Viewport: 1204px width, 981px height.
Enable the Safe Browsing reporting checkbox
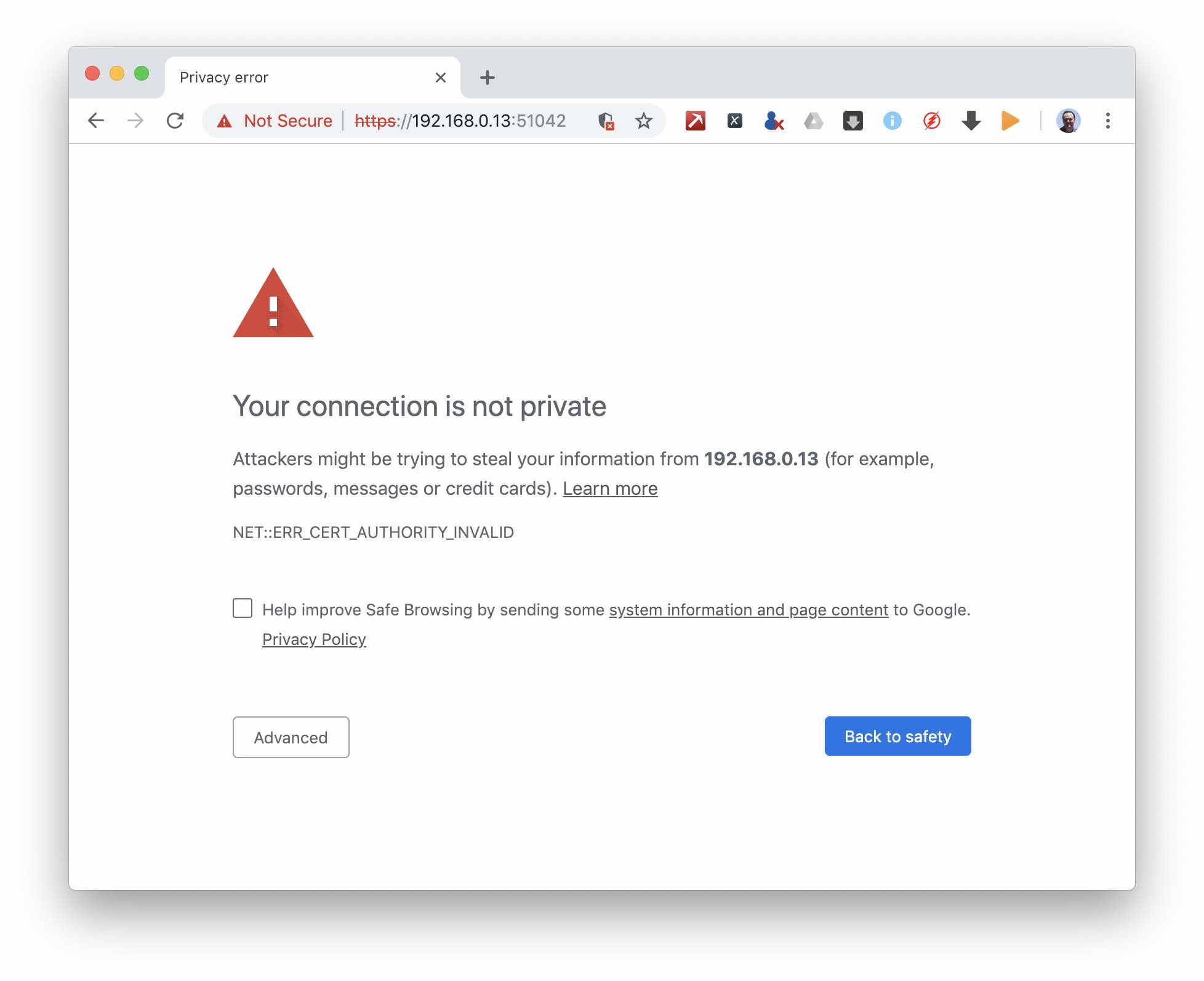pyautogui.click(x=243, y=608)
